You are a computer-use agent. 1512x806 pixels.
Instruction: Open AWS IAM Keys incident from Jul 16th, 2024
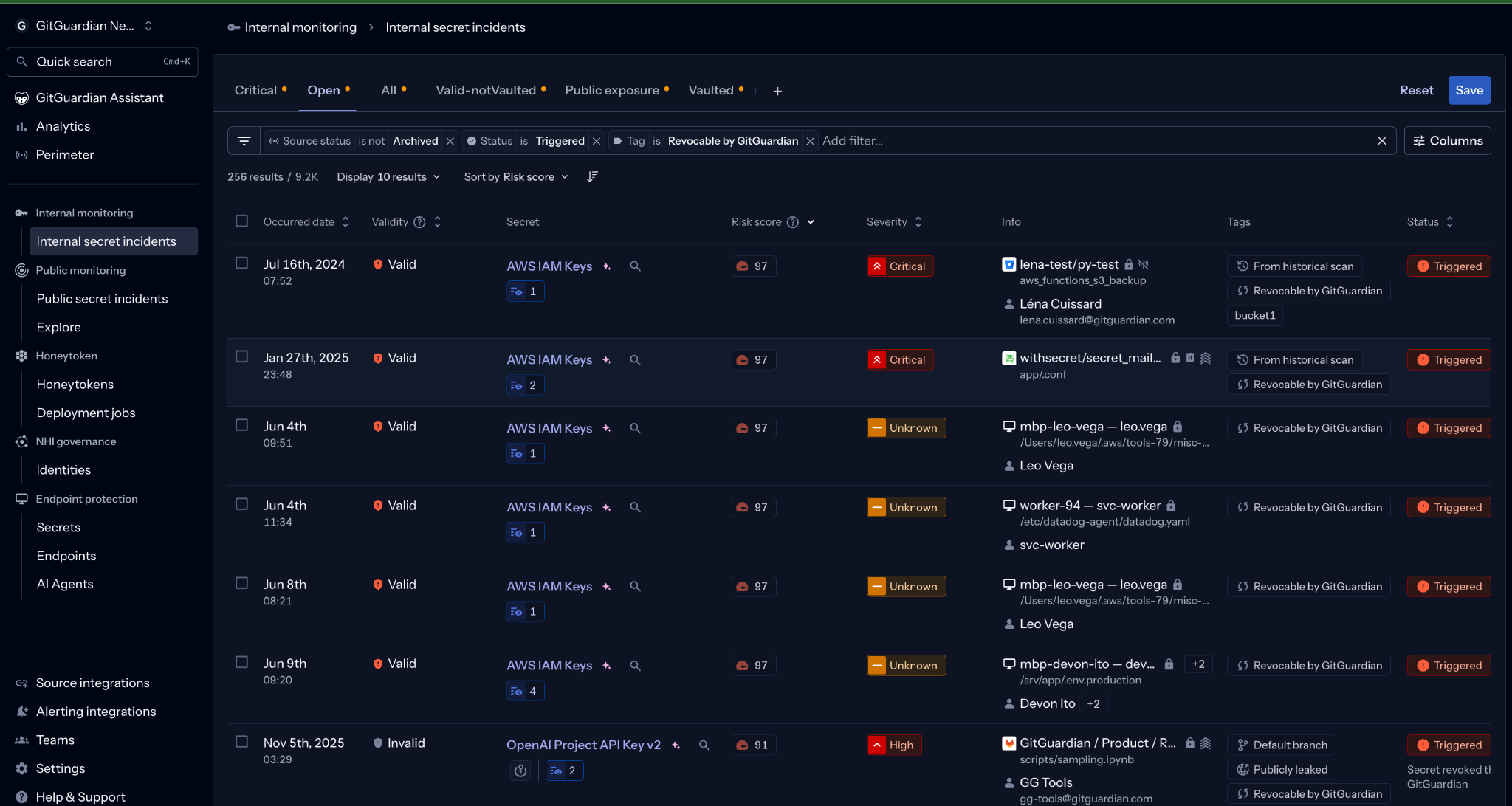[x=549, y=266]
